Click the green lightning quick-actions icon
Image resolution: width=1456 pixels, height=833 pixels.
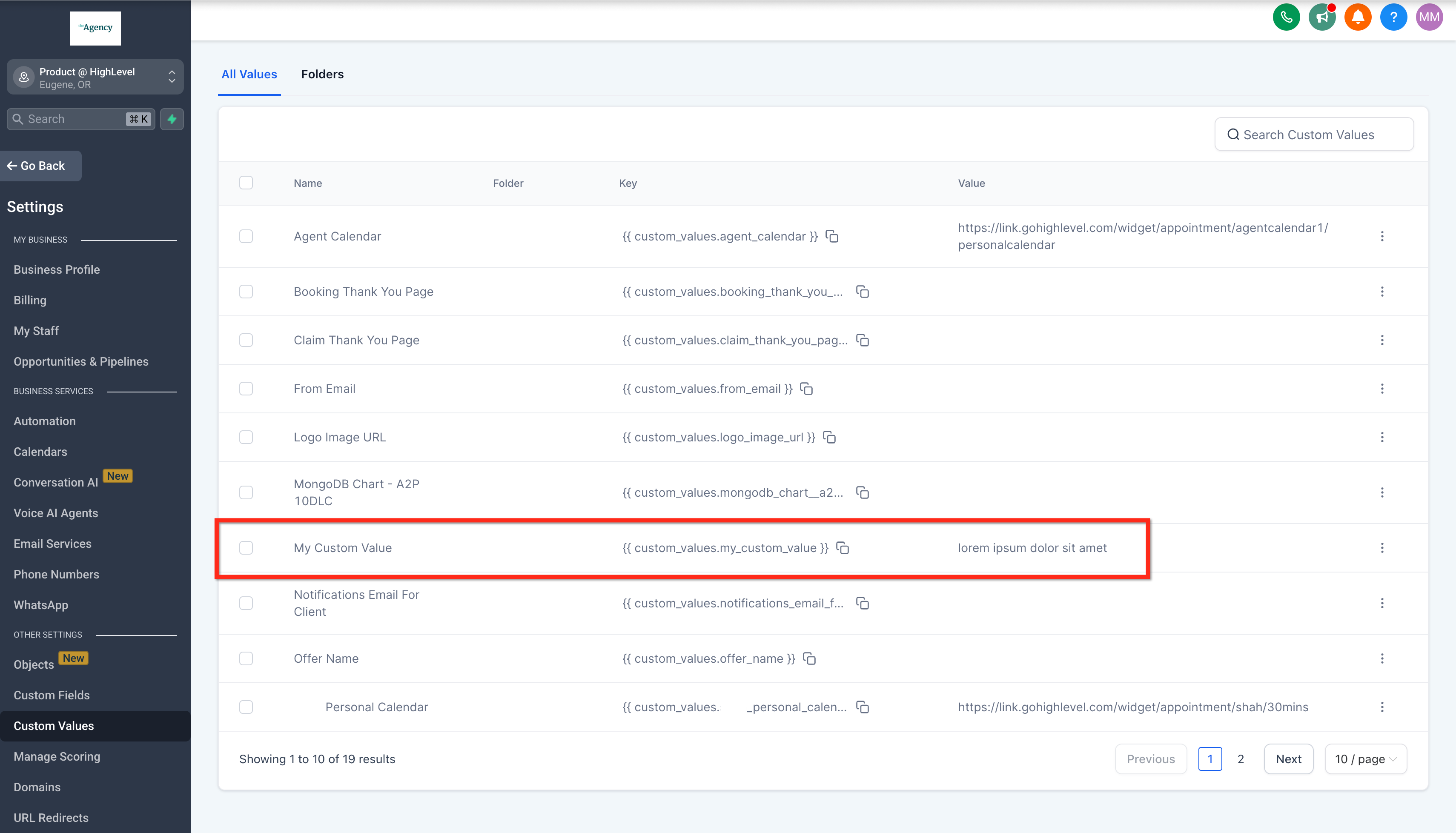point(172,119)
